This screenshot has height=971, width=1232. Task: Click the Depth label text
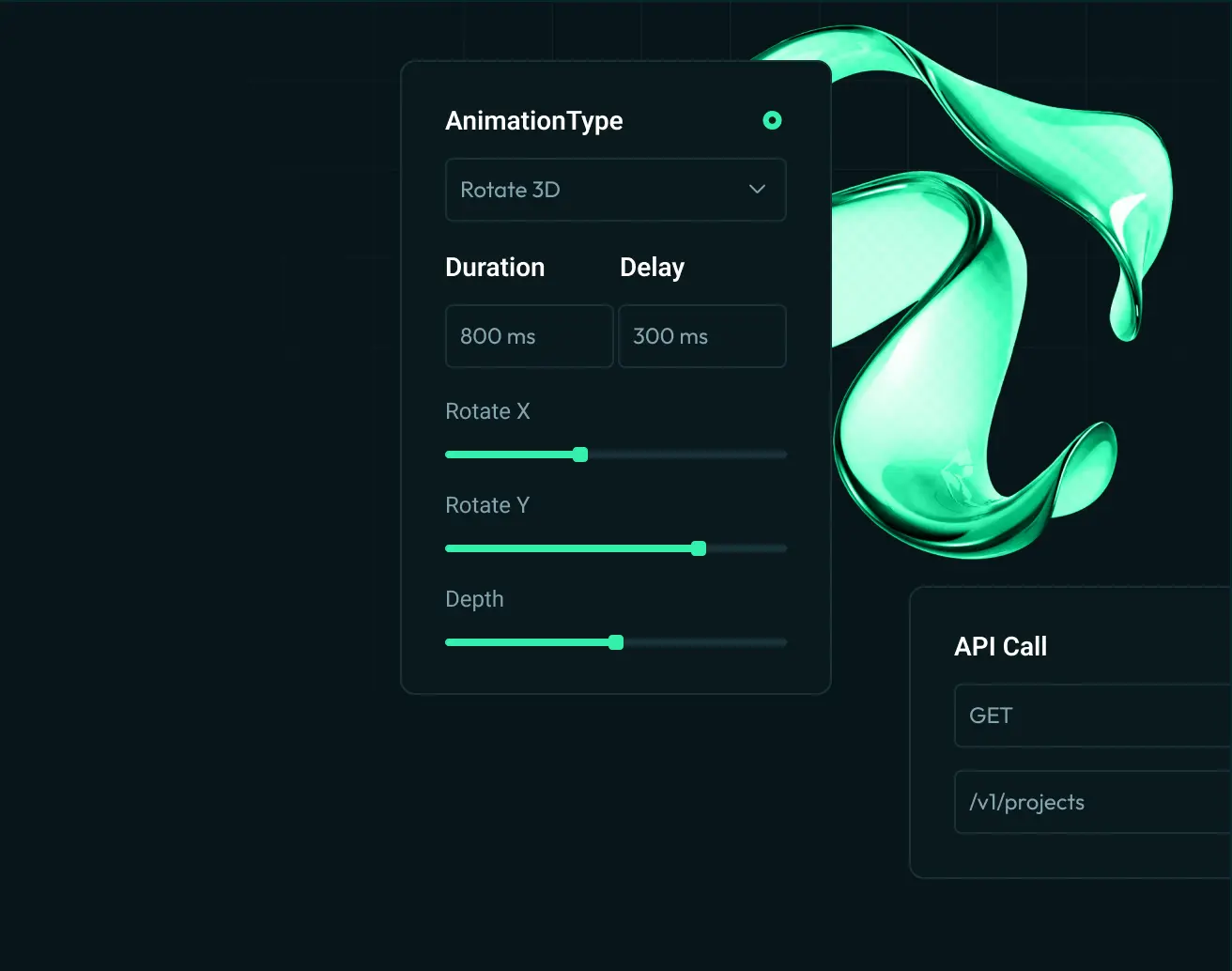(x=474, y=599)
